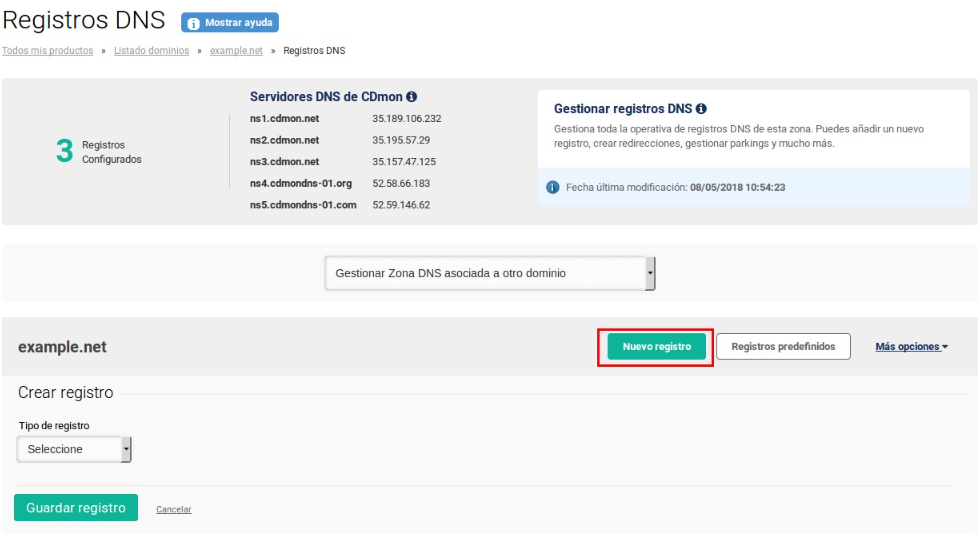
Task: Go to Todos mis productos breadcrumb
Action: click(x=47, y=50)
